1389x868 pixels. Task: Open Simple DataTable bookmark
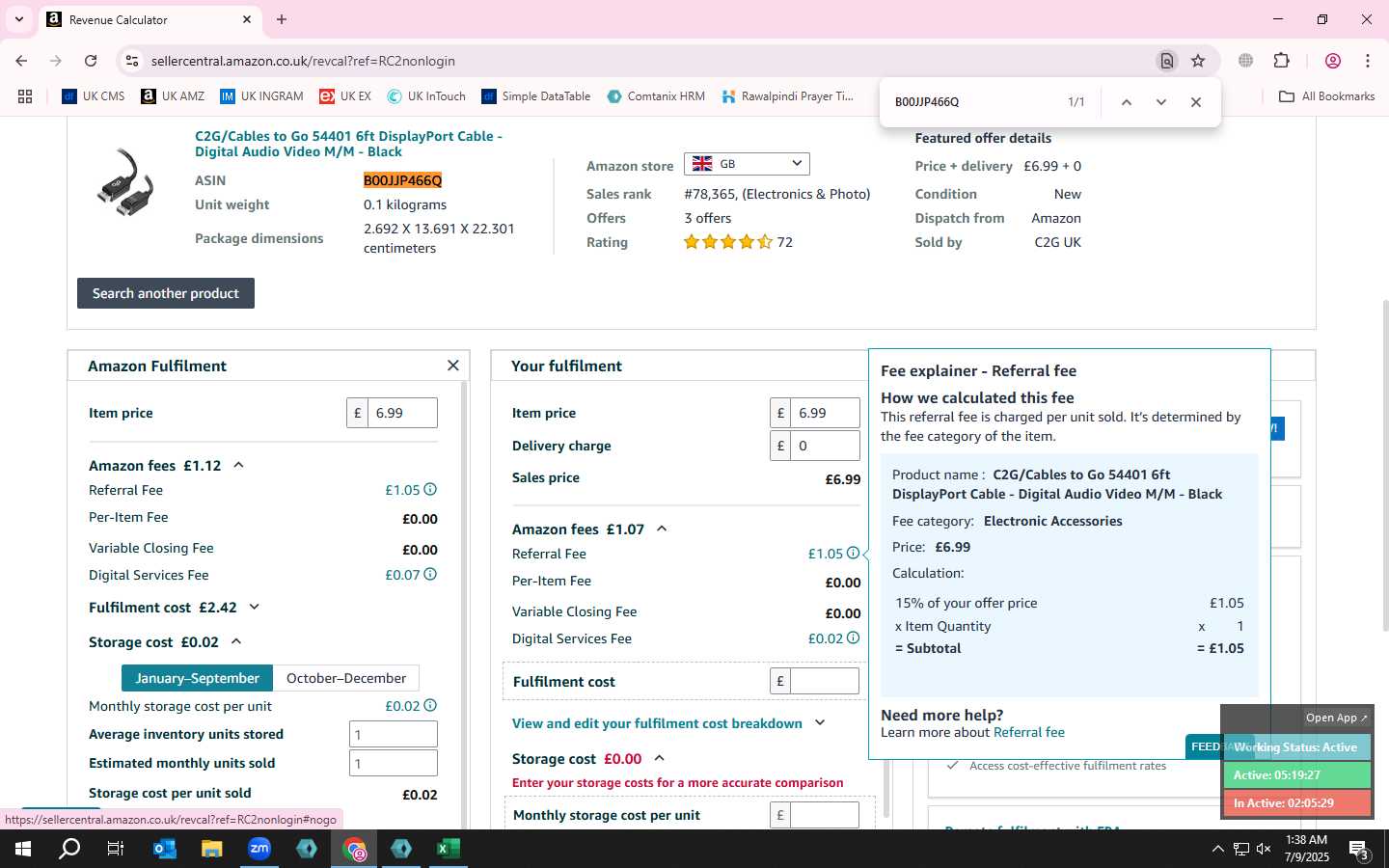coord(535,96)
